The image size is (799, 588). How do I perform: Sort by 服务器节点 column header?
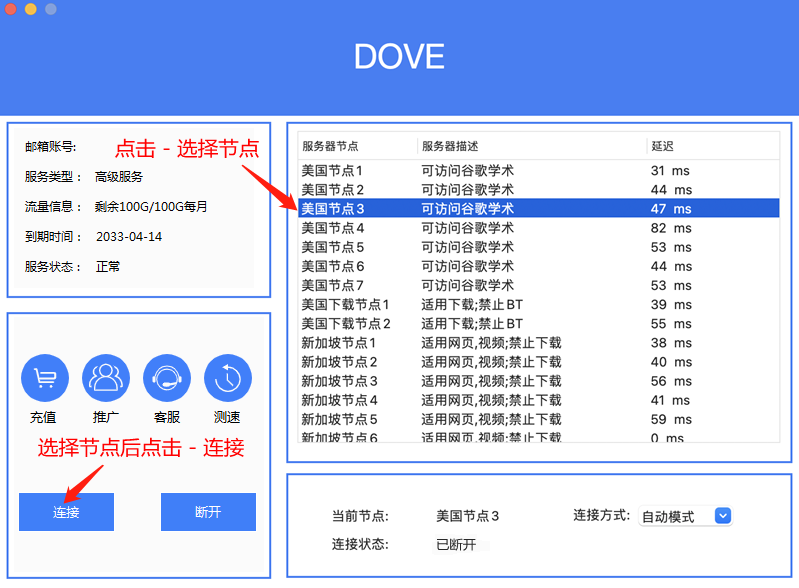point(330,146)
